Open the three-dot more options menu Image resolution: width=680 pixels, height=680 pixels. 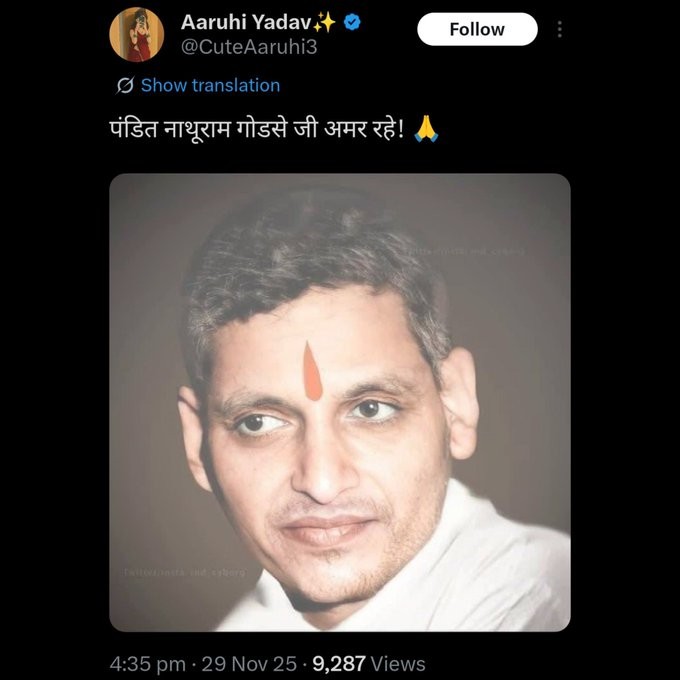(559, 29)
